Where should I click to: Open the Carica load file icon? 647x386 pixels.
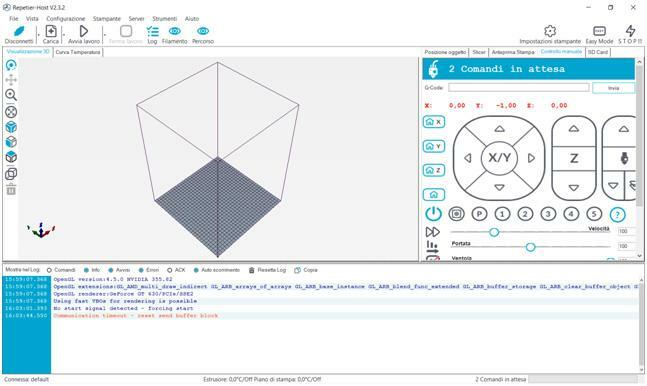51,31
